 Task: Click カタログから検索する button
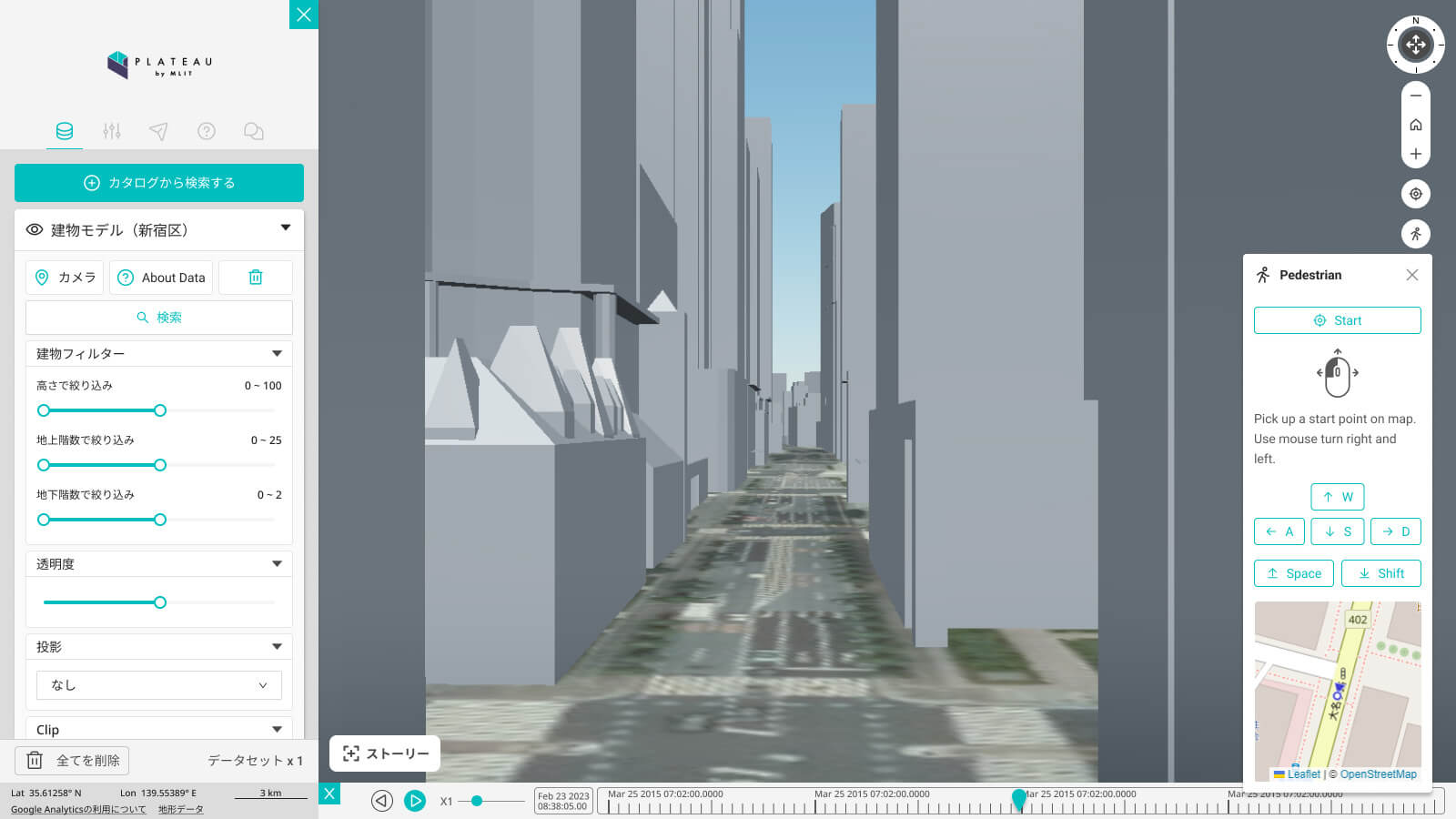click(159, 183)
